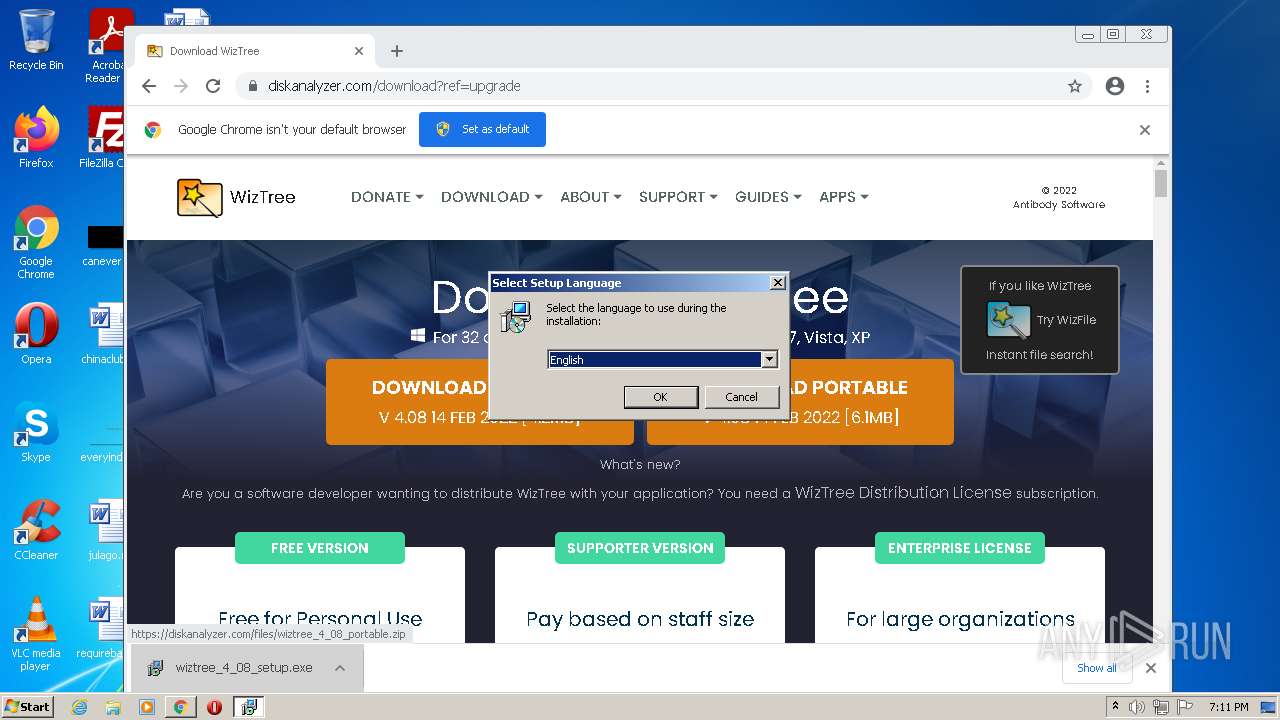Click the media player taskbar icon
Screen dimensions: 1280x720
[x=147, y=707]
